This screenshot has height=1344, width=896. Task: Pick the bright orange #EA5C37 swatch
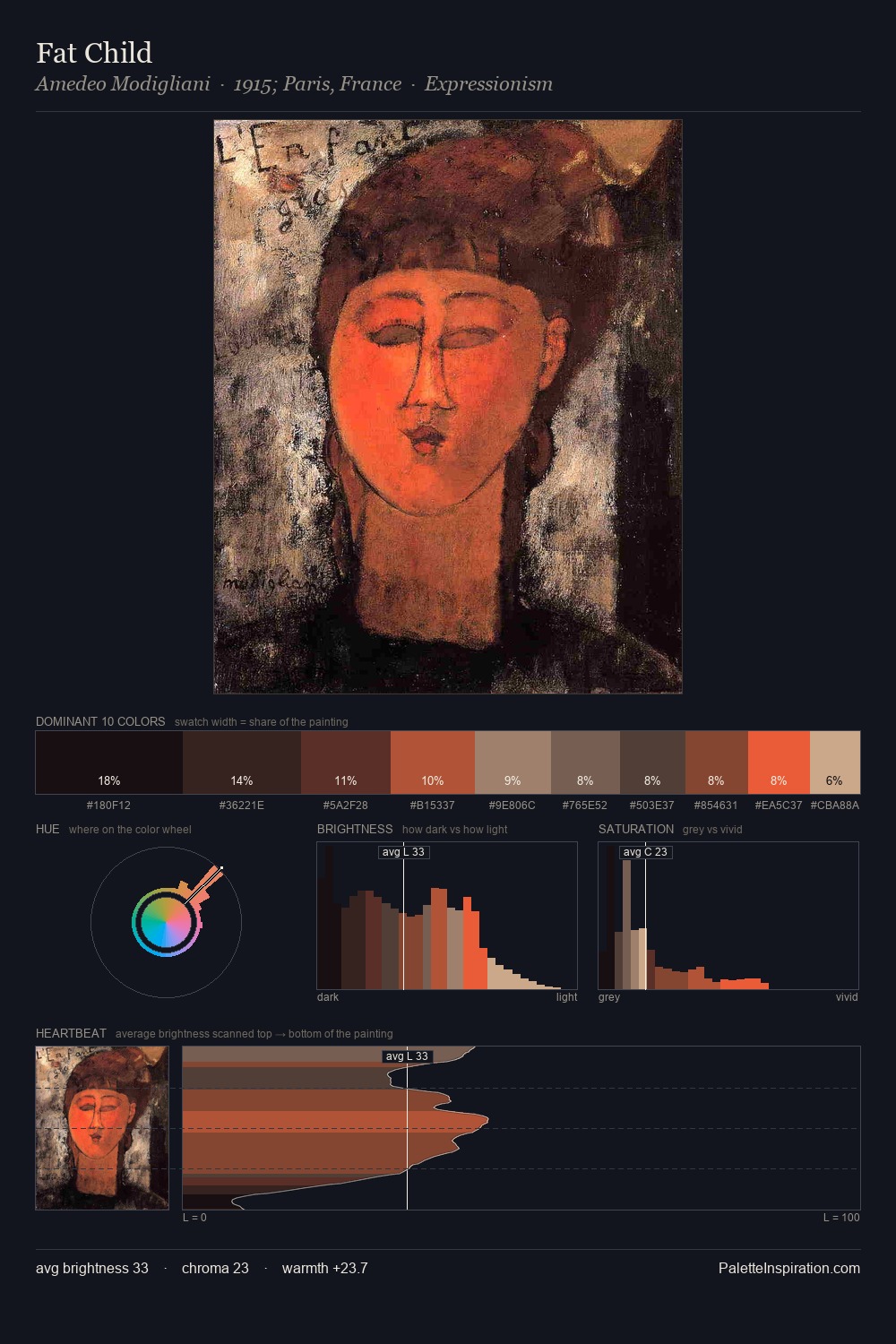(779, 762)
